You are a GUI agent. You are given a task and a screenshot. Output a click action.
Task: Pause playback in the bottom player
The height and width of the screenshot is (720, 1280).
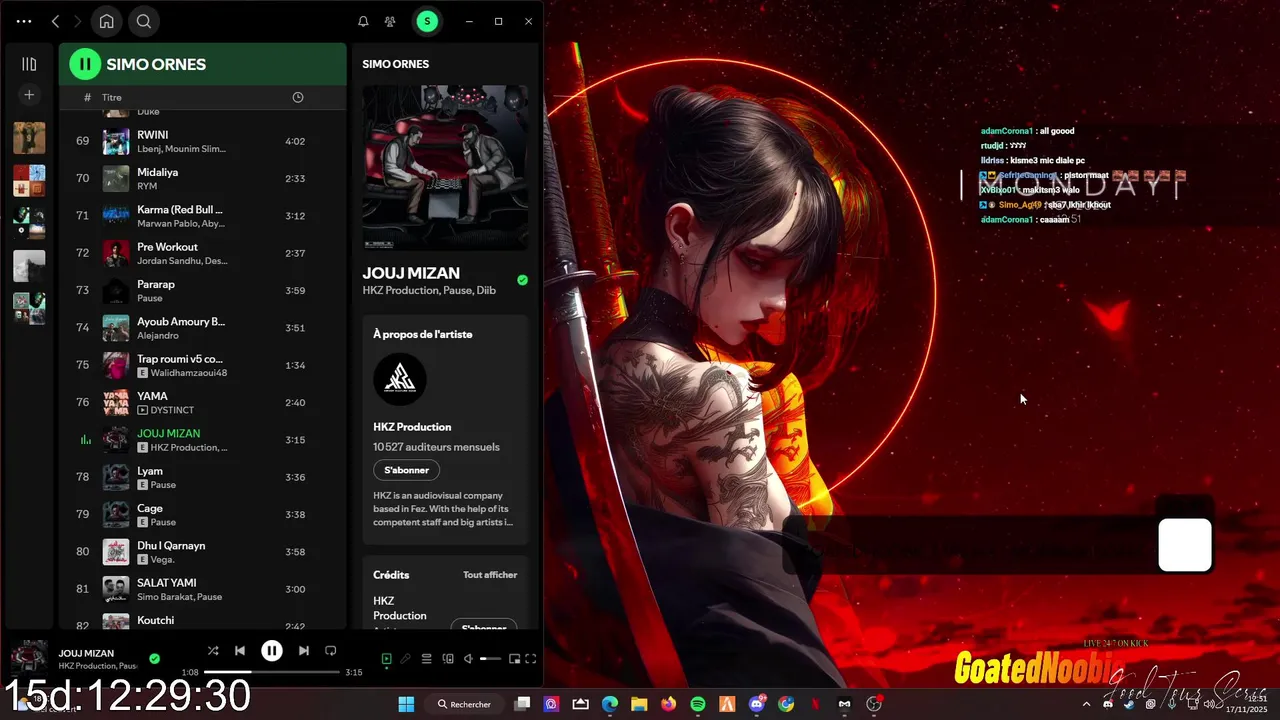point(272,650)
